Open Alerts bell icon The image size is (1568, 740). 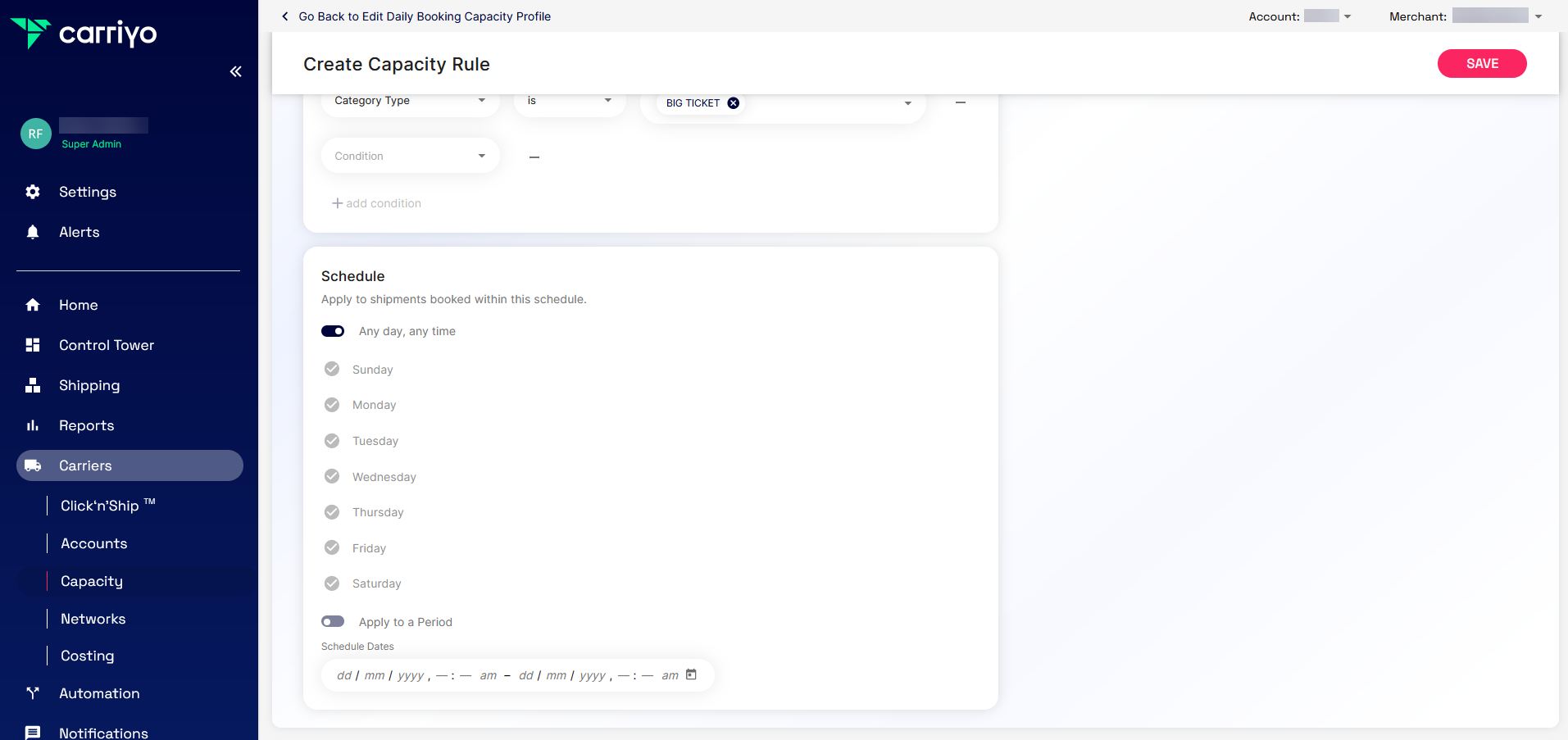(x=33, y=232)
